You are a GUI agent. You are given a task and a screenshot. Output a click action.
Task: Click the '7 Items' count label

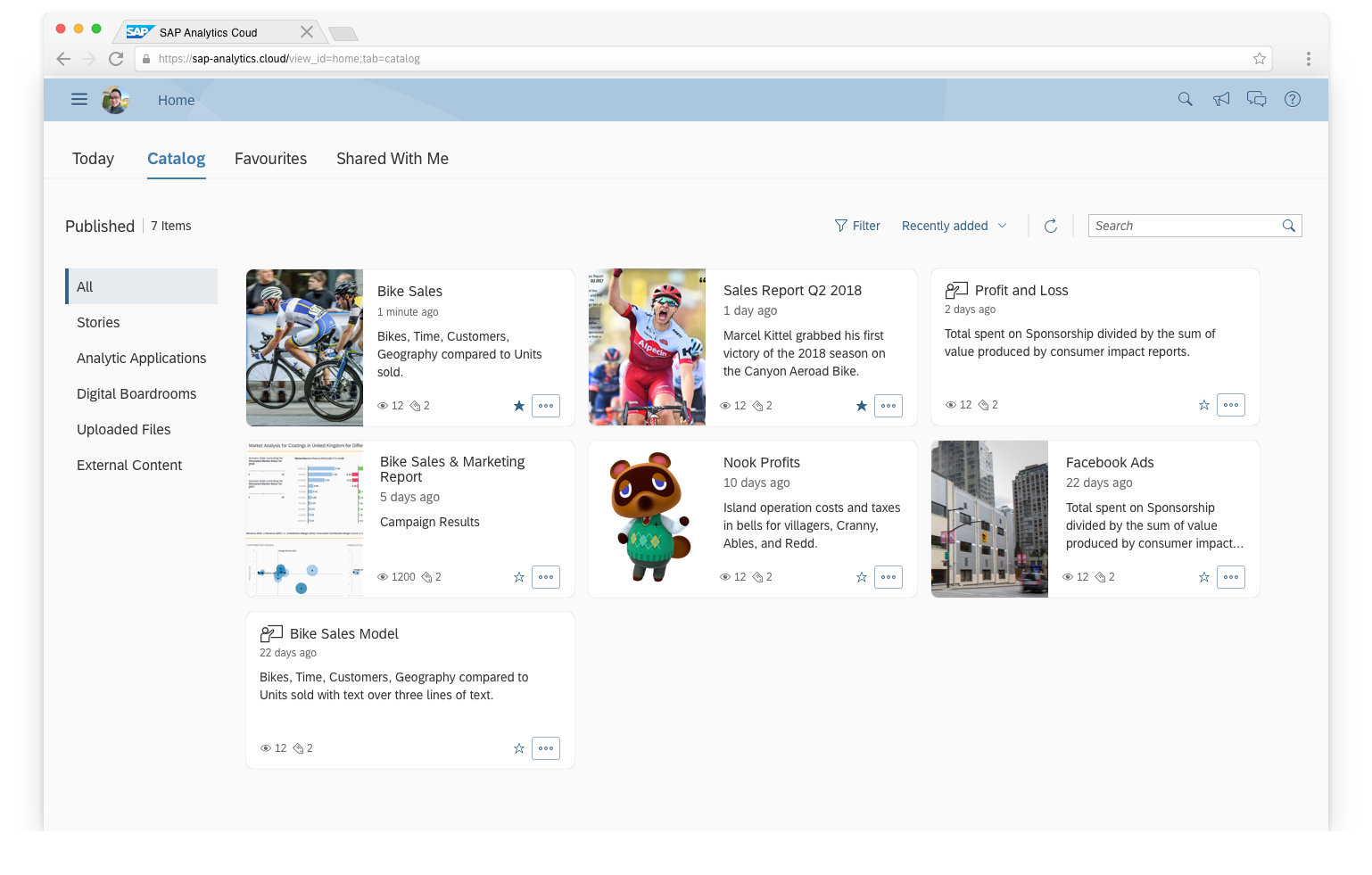pyautogui.click(x=170, y=227)
